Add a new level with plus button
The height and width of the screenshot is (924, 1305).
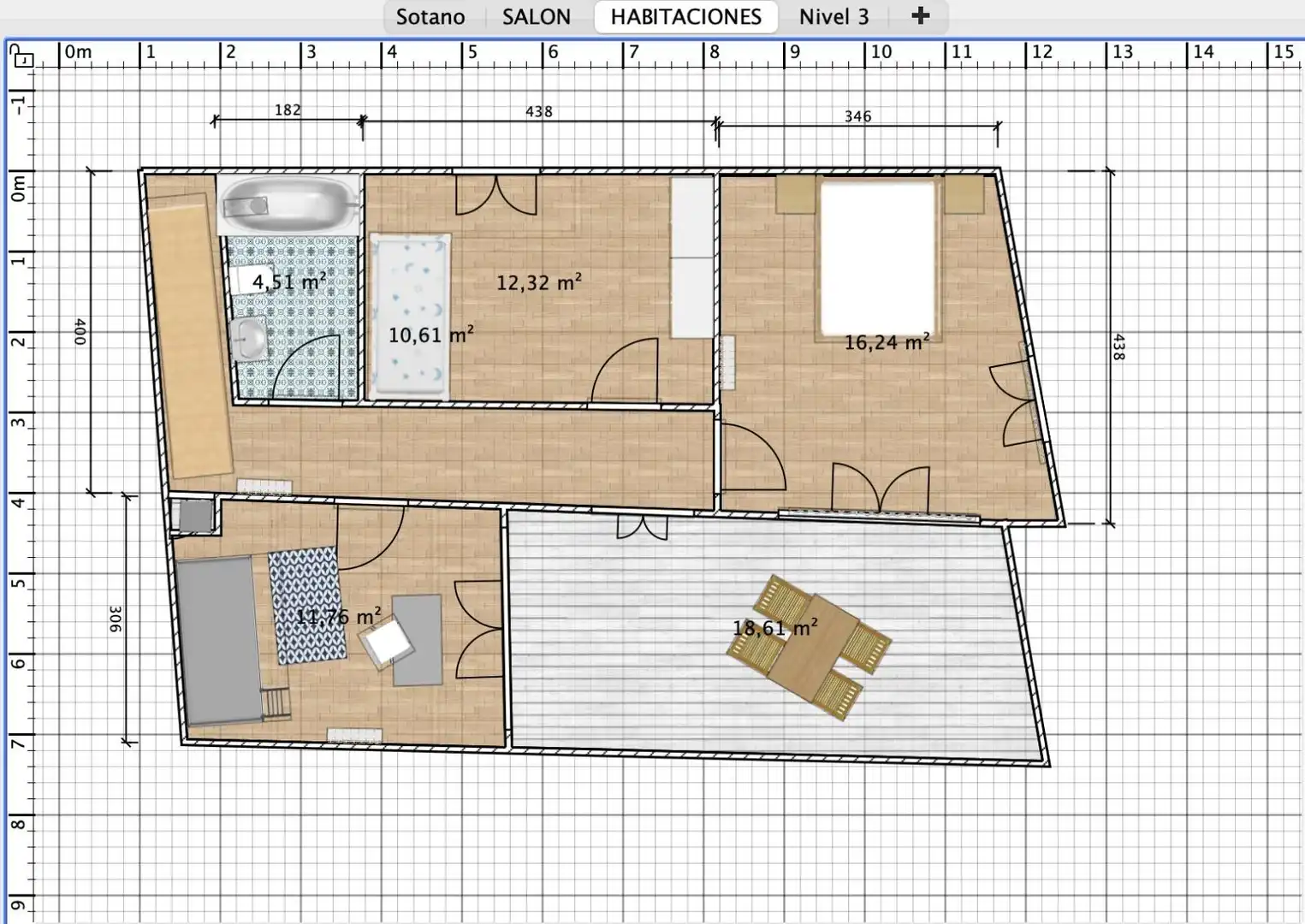[921, 15]
